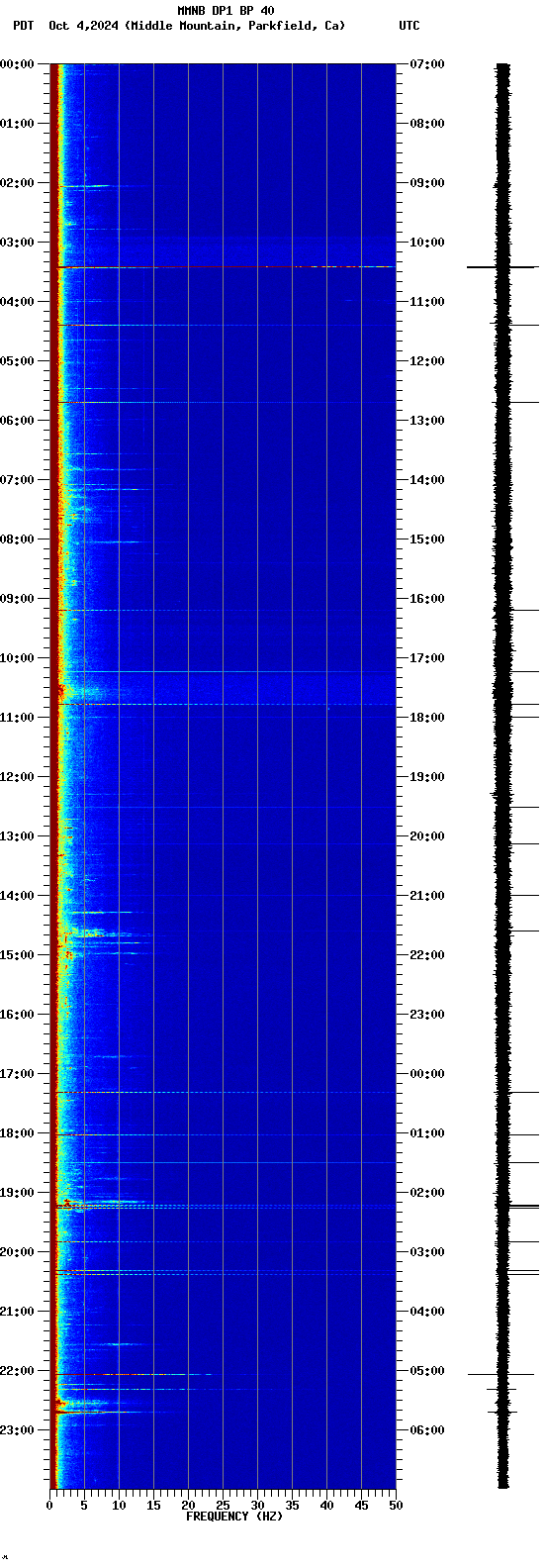This screenshot has height=1568, width=546.
Task: Click the 07:00 UTC time label
Action: (427, 64)
